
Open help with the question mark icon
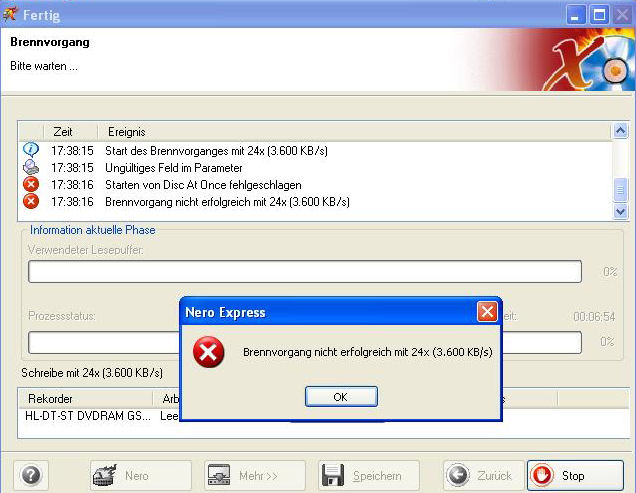pyautogui.click(x=31, y=475)
